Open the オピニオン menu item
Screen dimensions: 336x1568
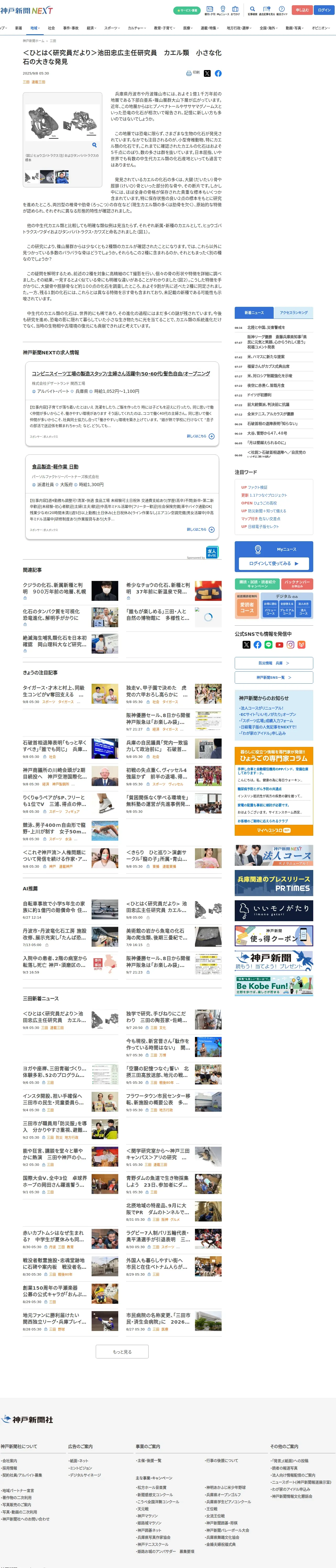click(321, 28)
